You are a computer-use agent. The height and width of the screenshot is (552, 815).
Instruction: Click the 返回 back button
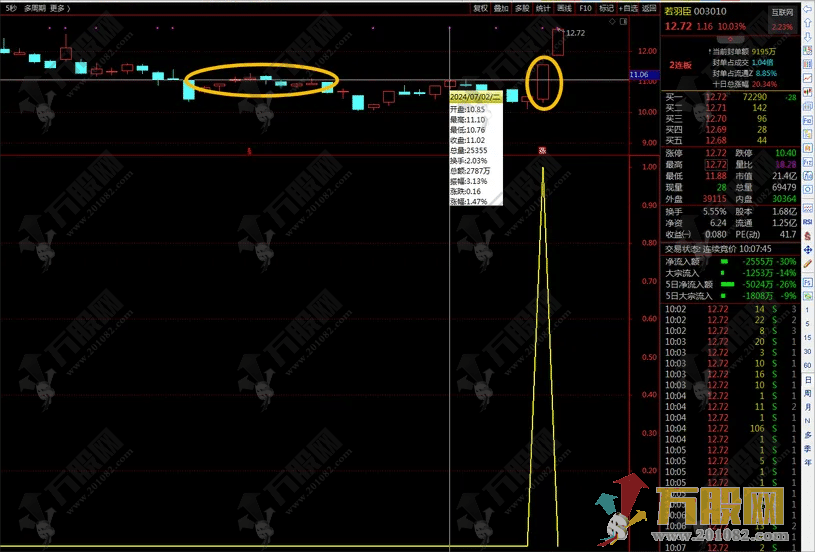(649, 8)
